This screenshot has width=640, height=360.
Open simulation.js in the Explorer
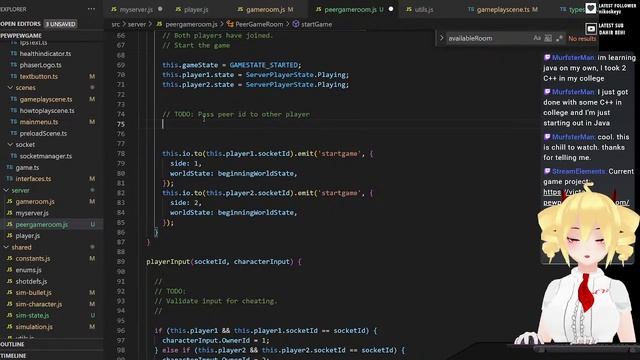click(x=34, y=327)
